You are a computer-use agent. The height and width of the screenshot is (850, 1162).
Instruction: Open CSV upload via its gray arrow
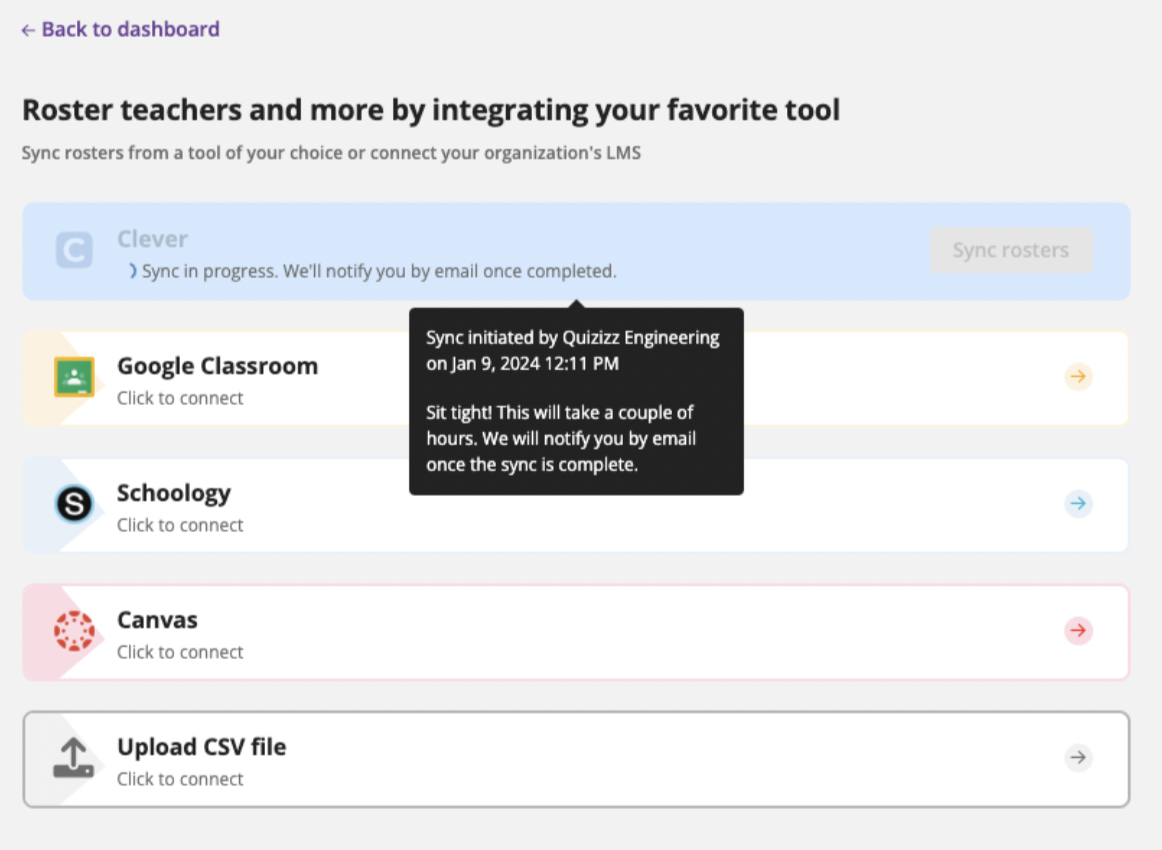[x=1078, y=757]
